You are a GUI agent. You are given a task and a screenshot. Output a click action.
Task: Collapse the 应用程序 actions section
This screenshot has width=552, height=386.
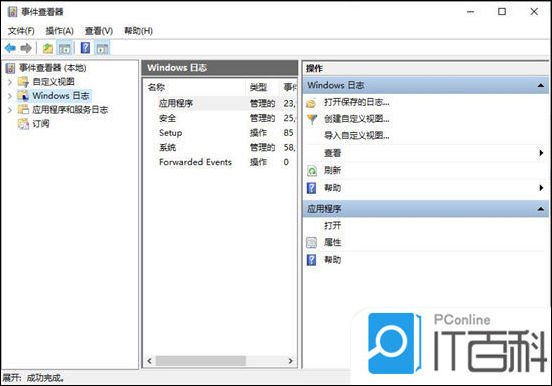[541, 209]
